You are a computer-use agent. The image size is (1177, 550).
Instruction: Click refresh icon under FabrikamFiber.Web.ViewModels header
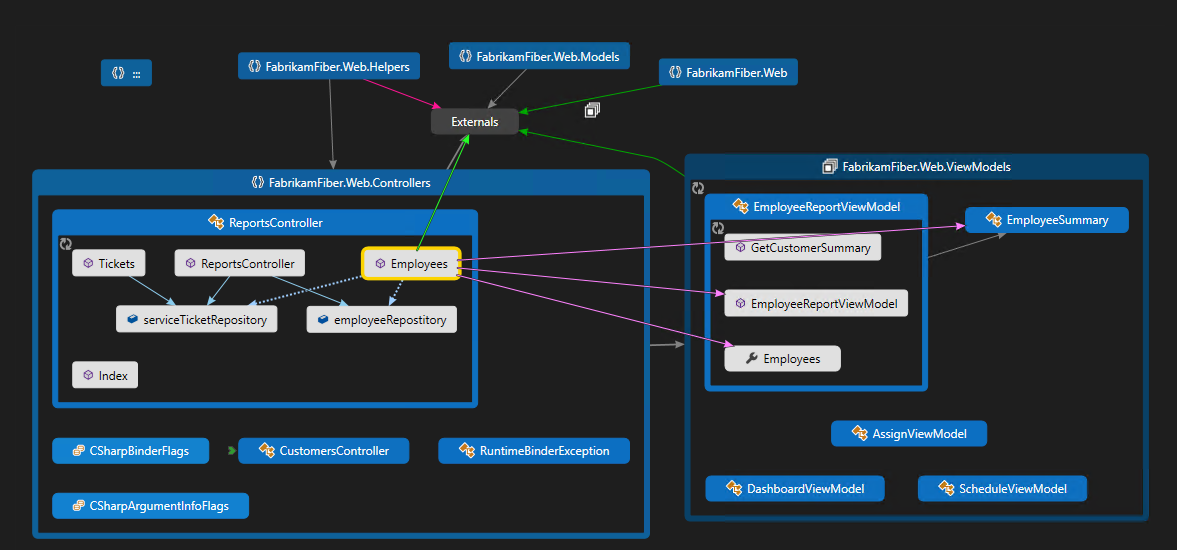click(x=698, y=188)
